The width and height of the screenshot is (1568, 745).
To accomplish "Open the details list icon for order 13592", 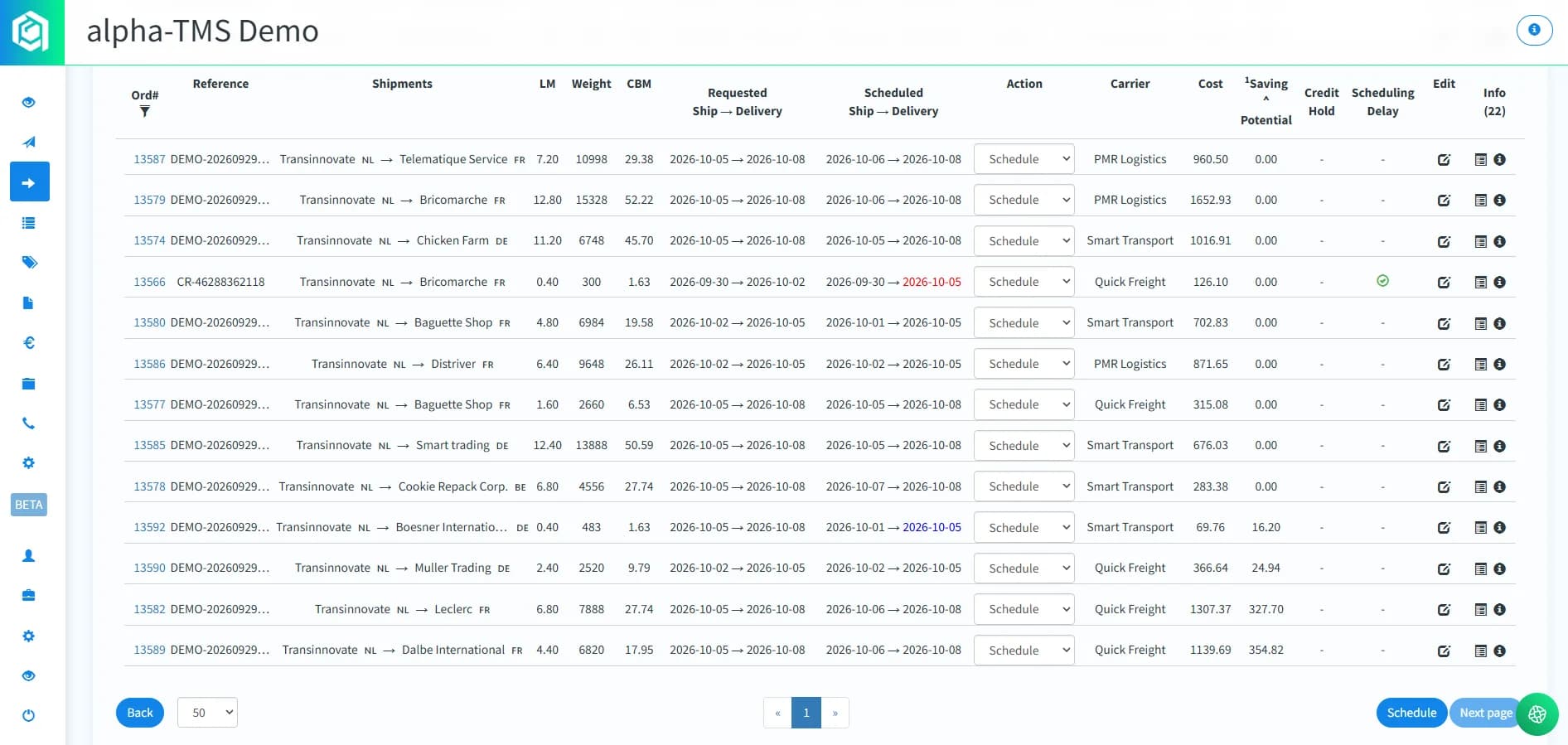I will 1481,527.
